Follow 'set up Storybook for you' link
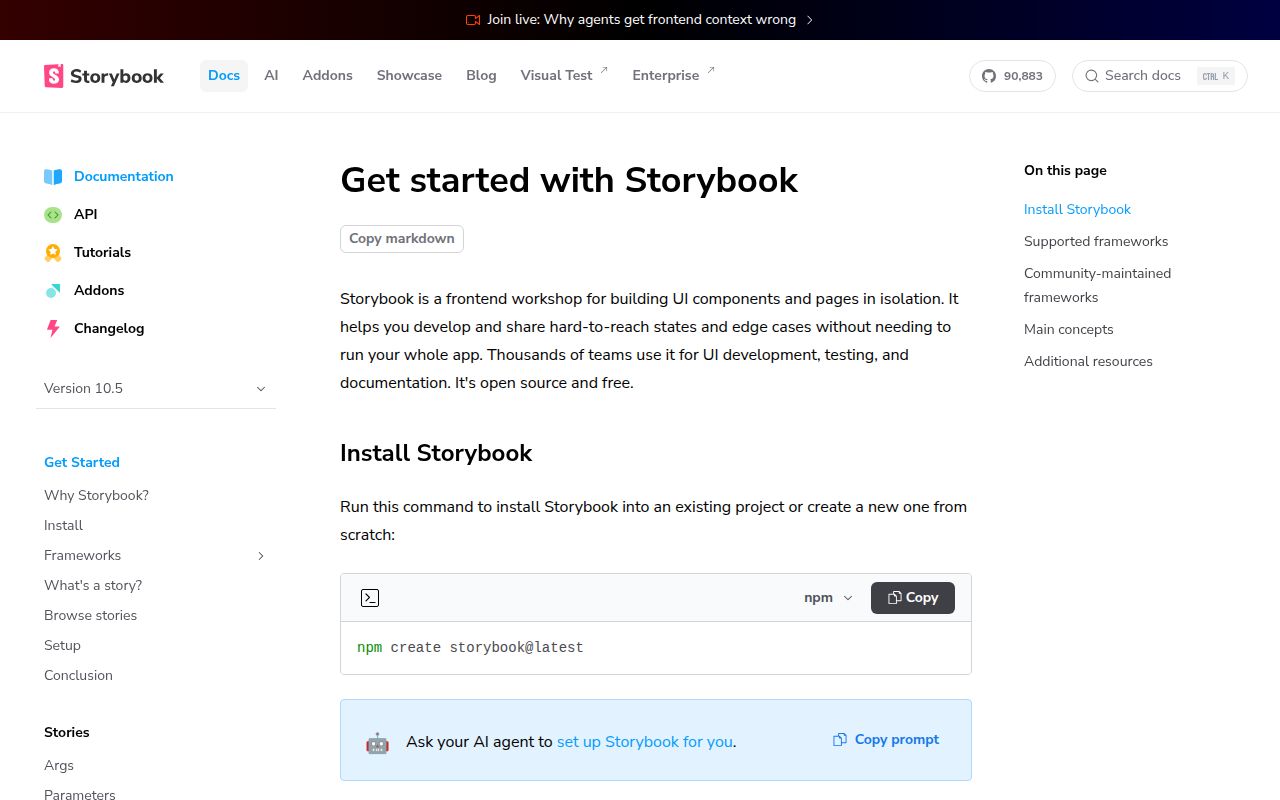The height and width of the screenshot is (800, 1280). pyautogui.click(x=645, y=742)
